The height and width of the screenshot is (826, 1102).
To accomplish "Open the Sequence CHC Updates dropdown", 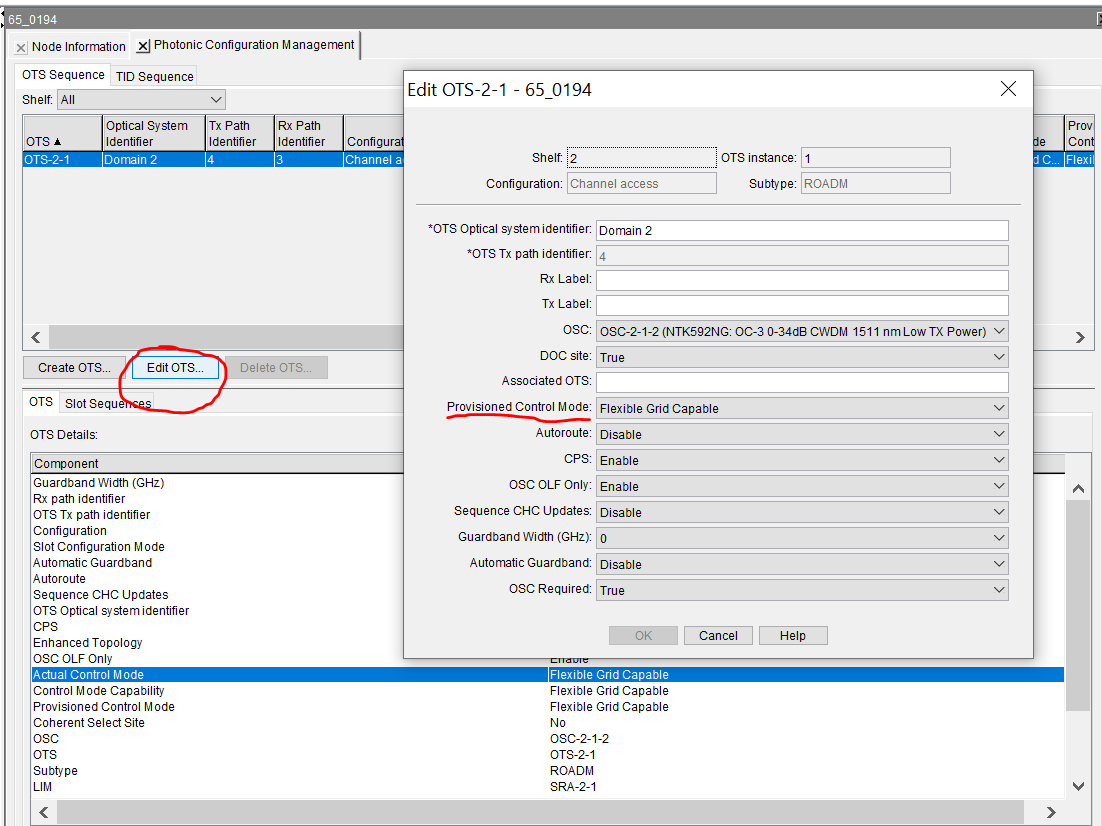I will pos(802,512).
